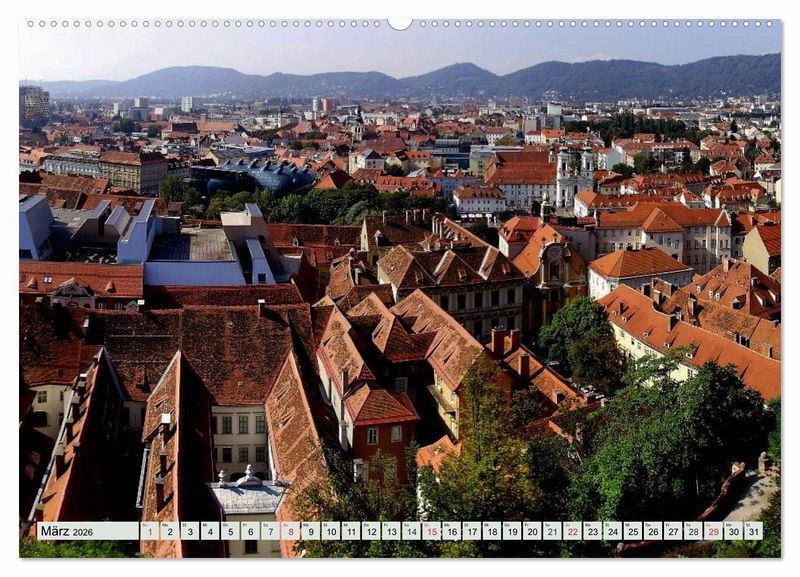800x577 pixels.
Task: Select day 5 in the calendar strip
Action: (230, 531)
